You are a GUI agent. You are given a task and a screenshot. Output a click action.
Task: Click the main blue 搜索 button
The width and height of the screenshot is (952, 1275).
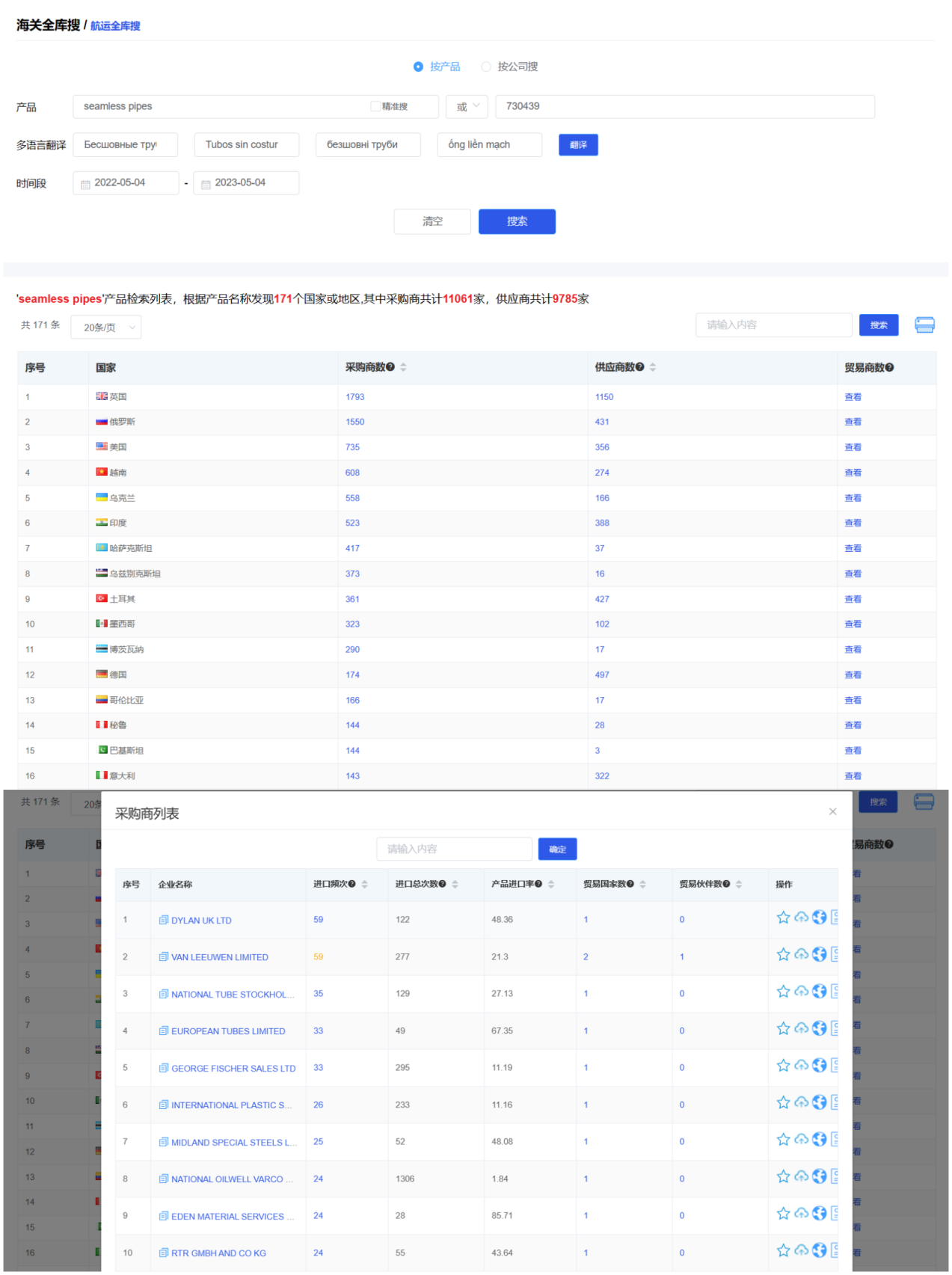(517, 221)
